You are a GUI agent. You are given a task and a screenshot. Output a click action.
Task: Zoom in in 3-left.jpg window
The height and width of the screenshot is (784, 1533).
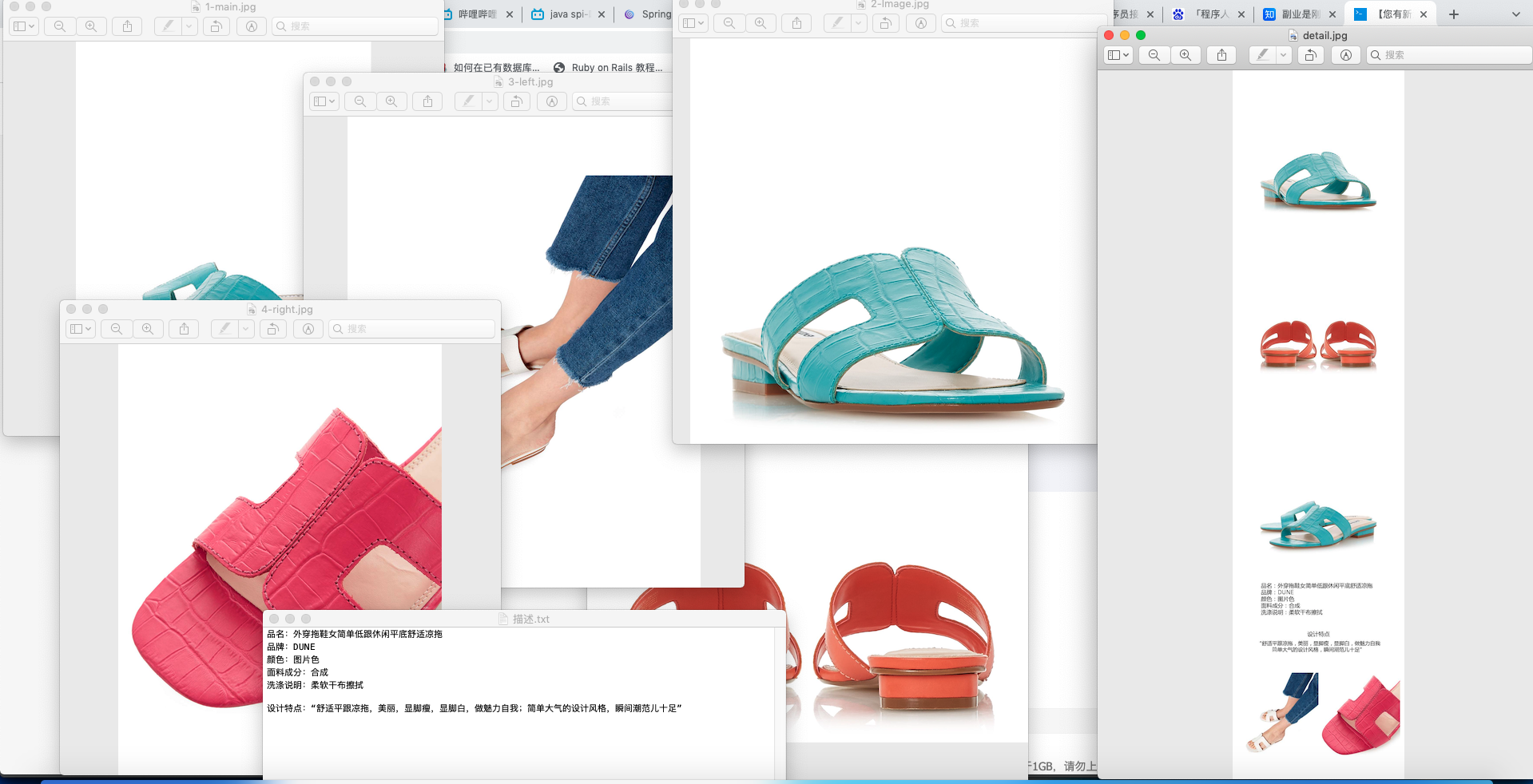coord(391,101)
